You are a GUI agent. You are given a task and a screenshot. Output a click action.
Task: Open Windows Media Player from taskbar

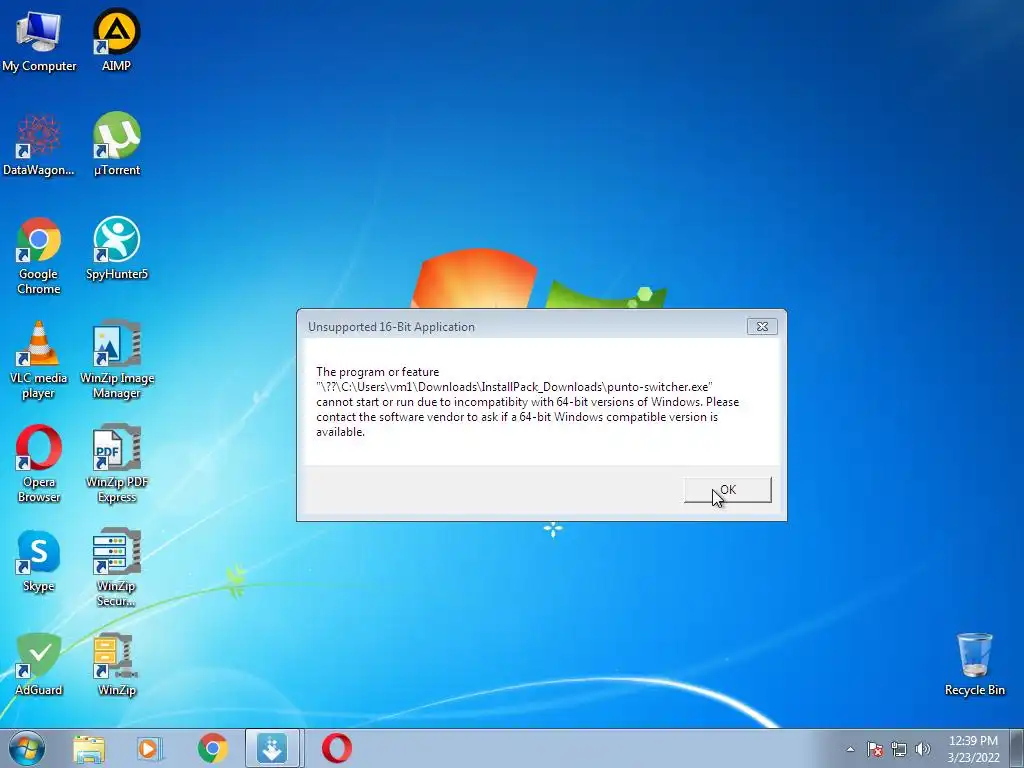click(150, 748)
